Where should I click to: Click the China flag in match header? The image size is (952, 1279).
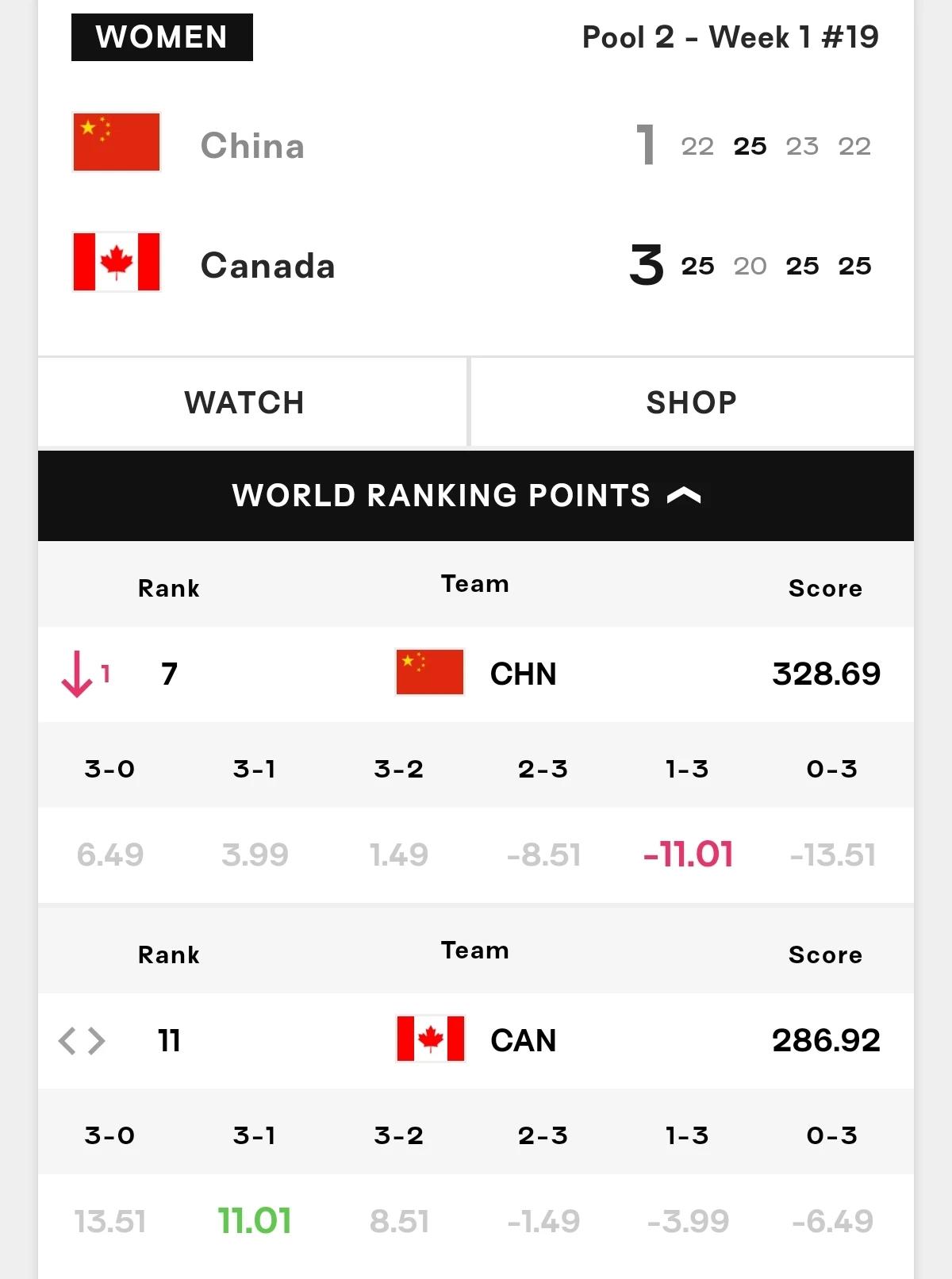pos(117,143)
